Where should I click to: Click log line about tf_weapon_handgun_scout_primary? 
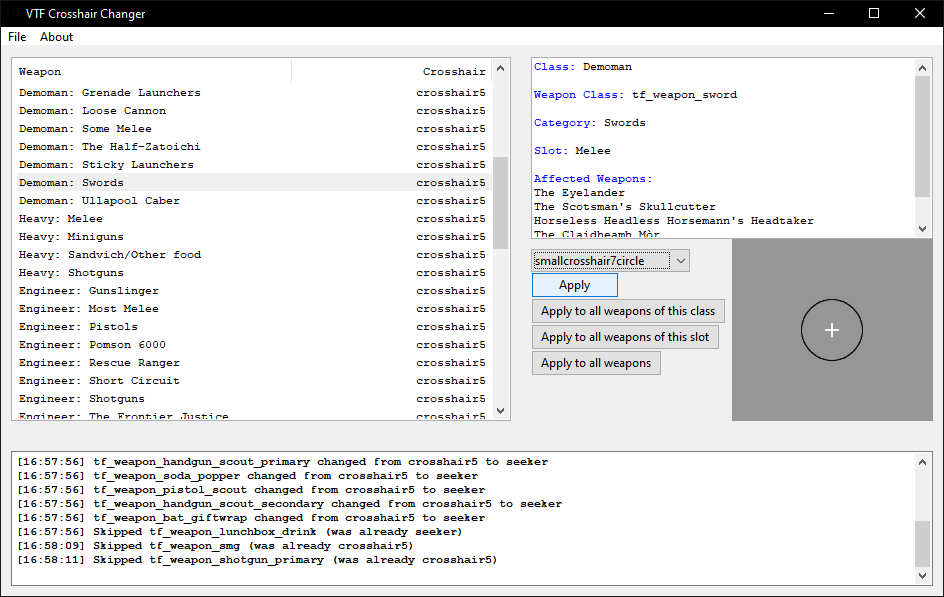click(282, 462)
